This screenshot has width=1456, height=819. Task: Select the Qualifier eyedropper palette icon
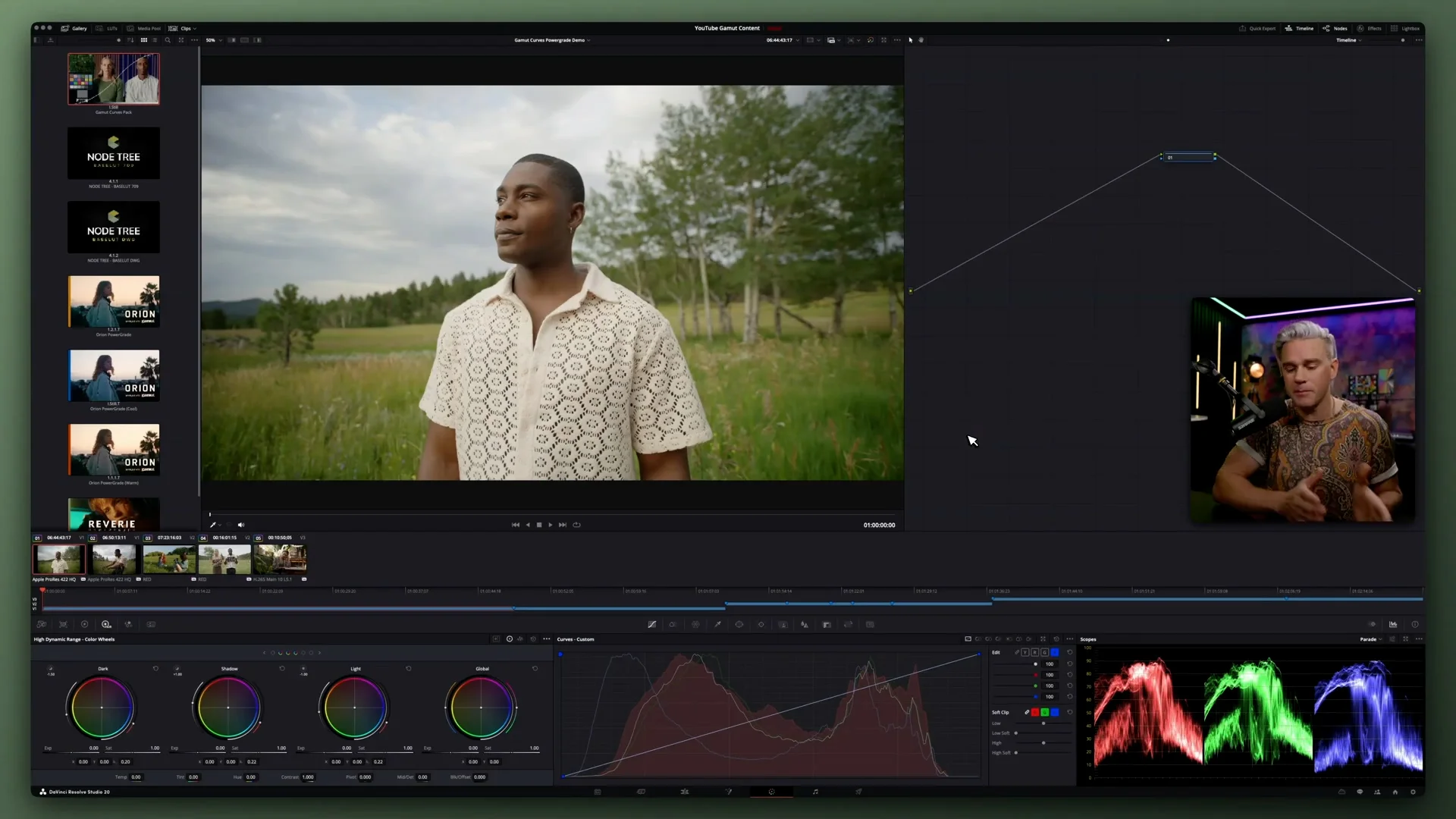pyautogui.click(x=717, y=624)
